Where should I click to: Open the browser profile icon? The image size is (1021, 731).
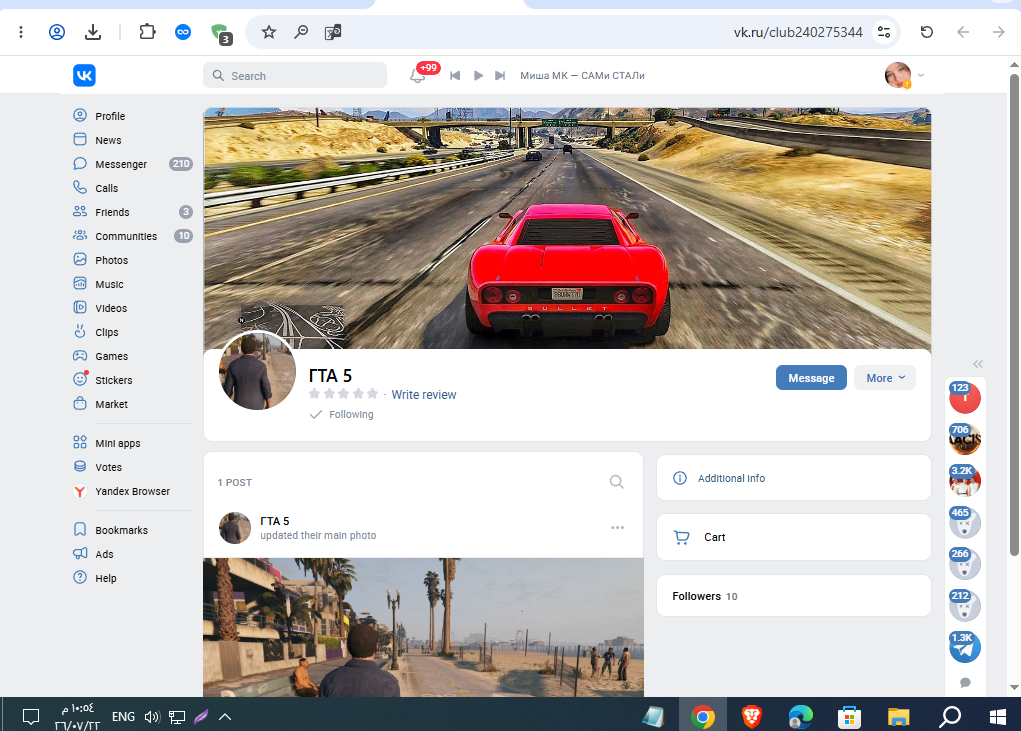click(x=57, y=32)
